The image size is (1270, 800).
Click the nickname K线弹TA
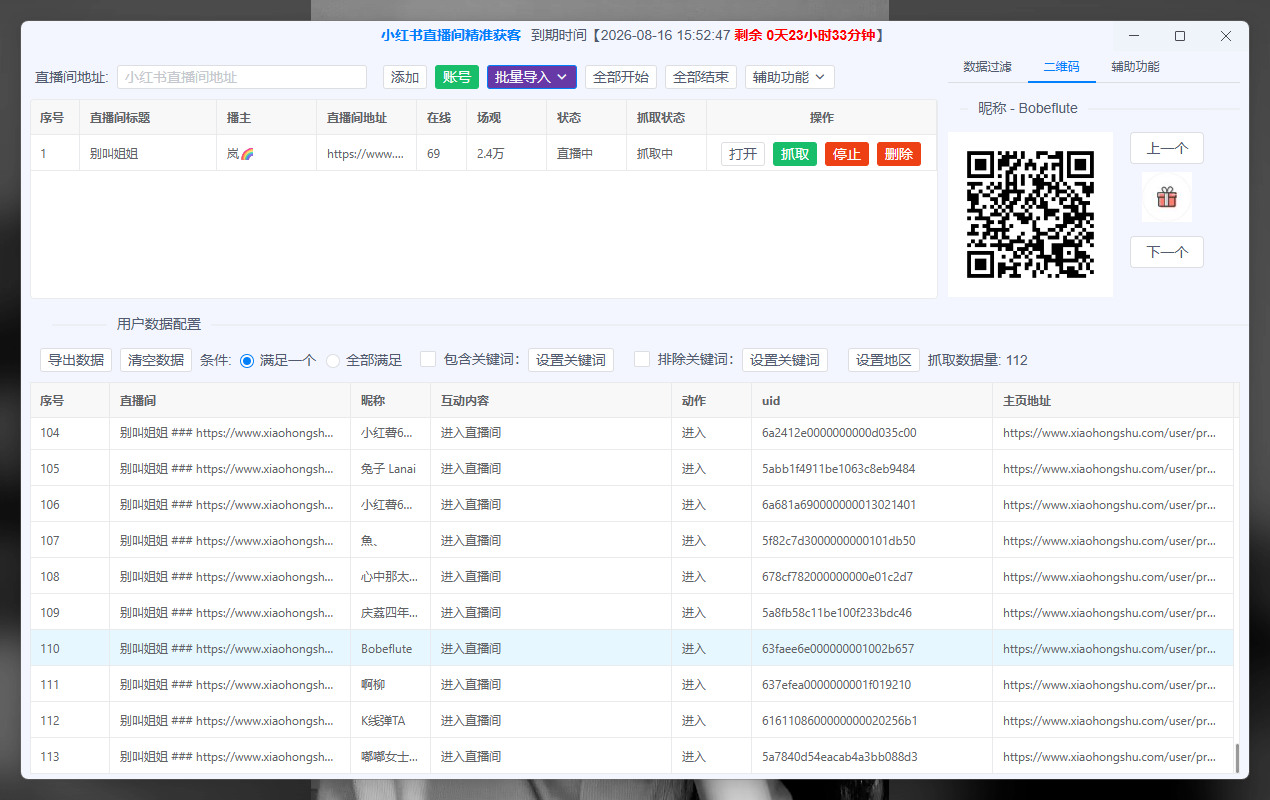click(x=383, y=721)
